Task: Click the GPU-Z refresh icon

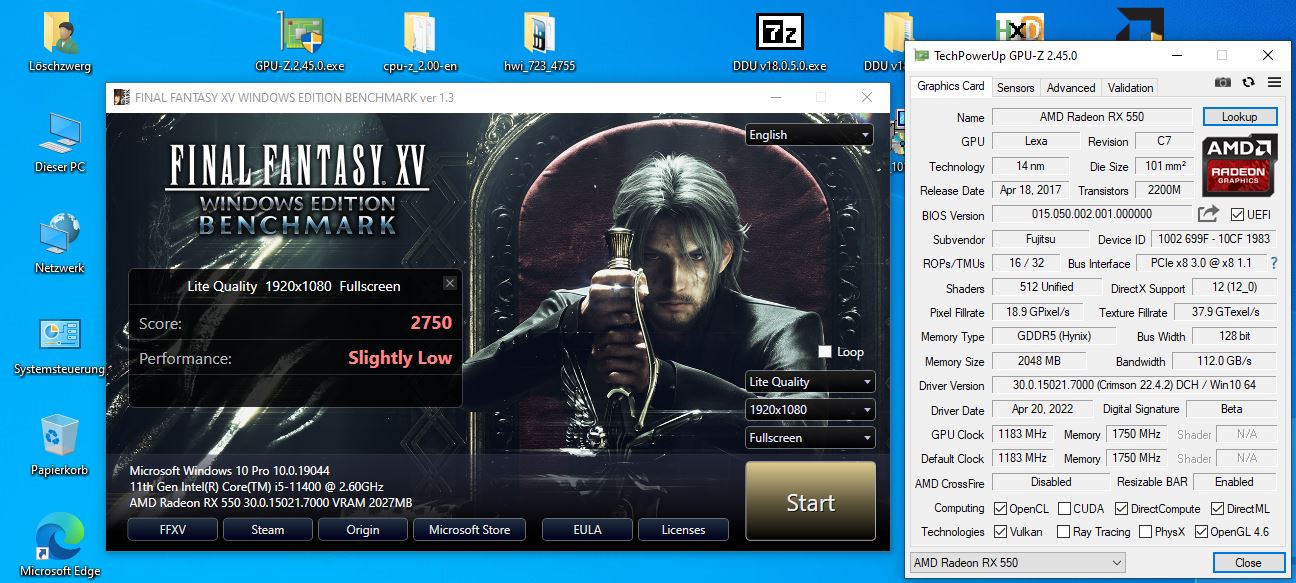Action: (1248, 82)
